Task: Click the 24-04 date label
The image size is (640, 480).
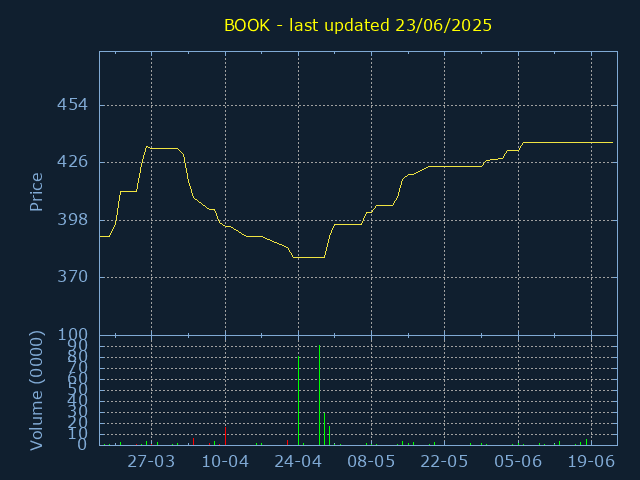Action: [298, 462]
